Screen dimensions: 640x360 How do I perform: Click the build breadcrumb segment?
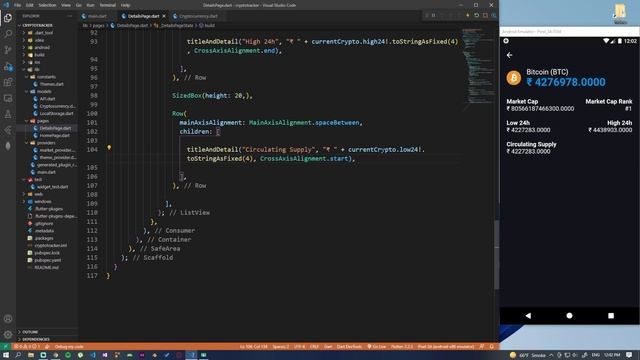point(207,25)
